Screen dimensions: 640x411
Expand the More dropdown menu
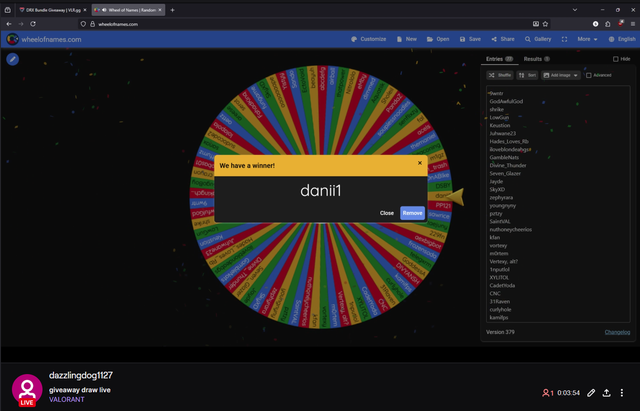(587, 39)
